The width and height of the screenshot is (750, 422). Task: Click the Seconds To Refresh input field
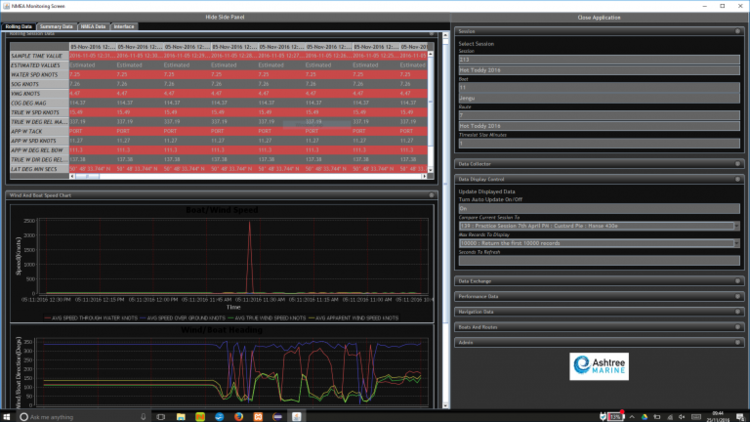point(599,261)
